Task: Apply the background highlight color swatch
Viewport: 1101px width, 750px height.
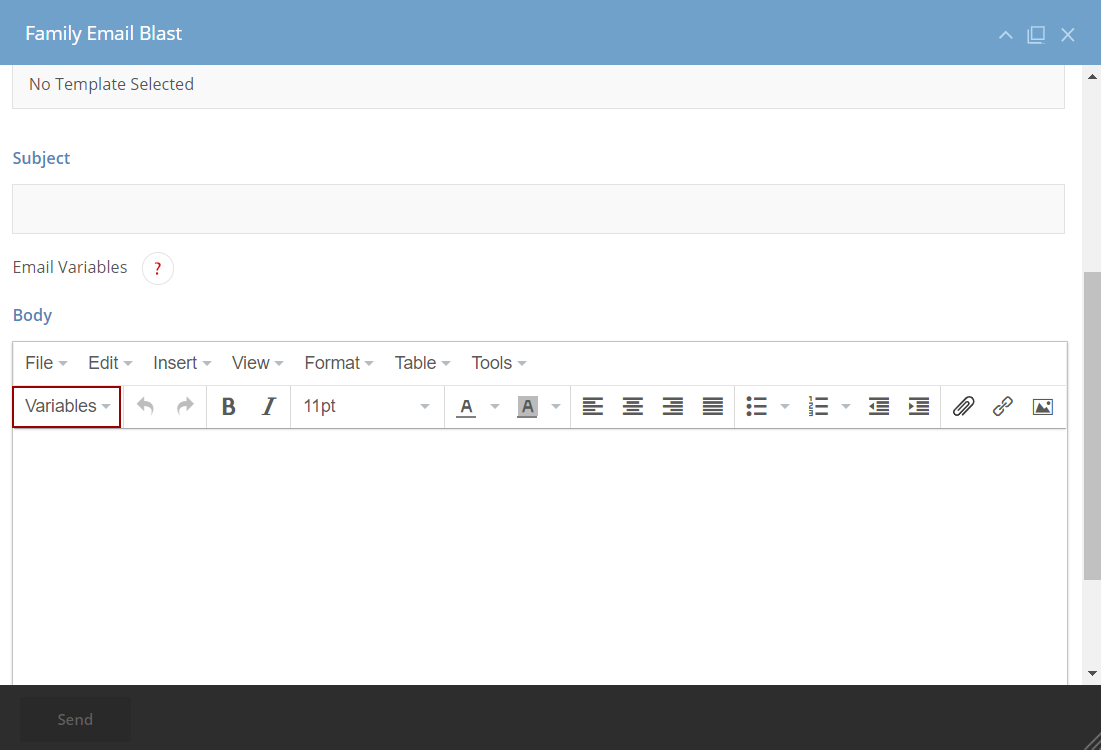Action: (x=527, y=406)
